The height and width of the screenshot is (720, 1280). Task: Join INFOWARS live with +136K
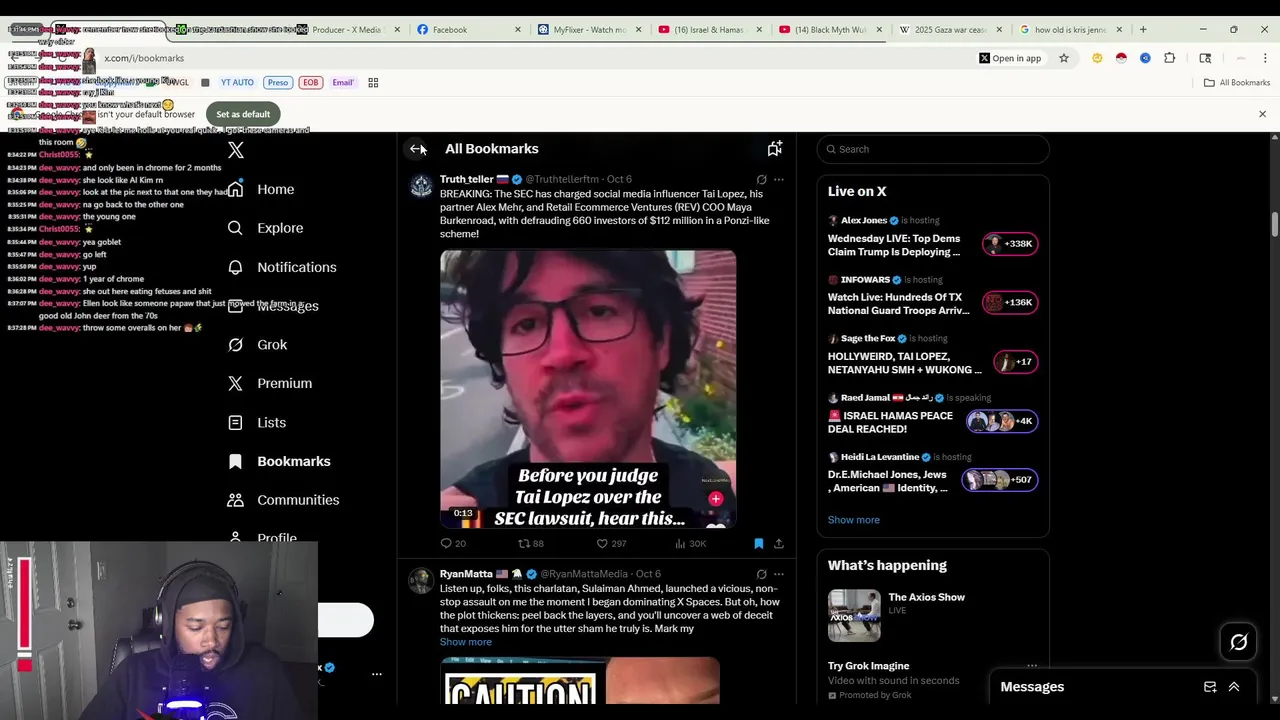pos(1010,303)
